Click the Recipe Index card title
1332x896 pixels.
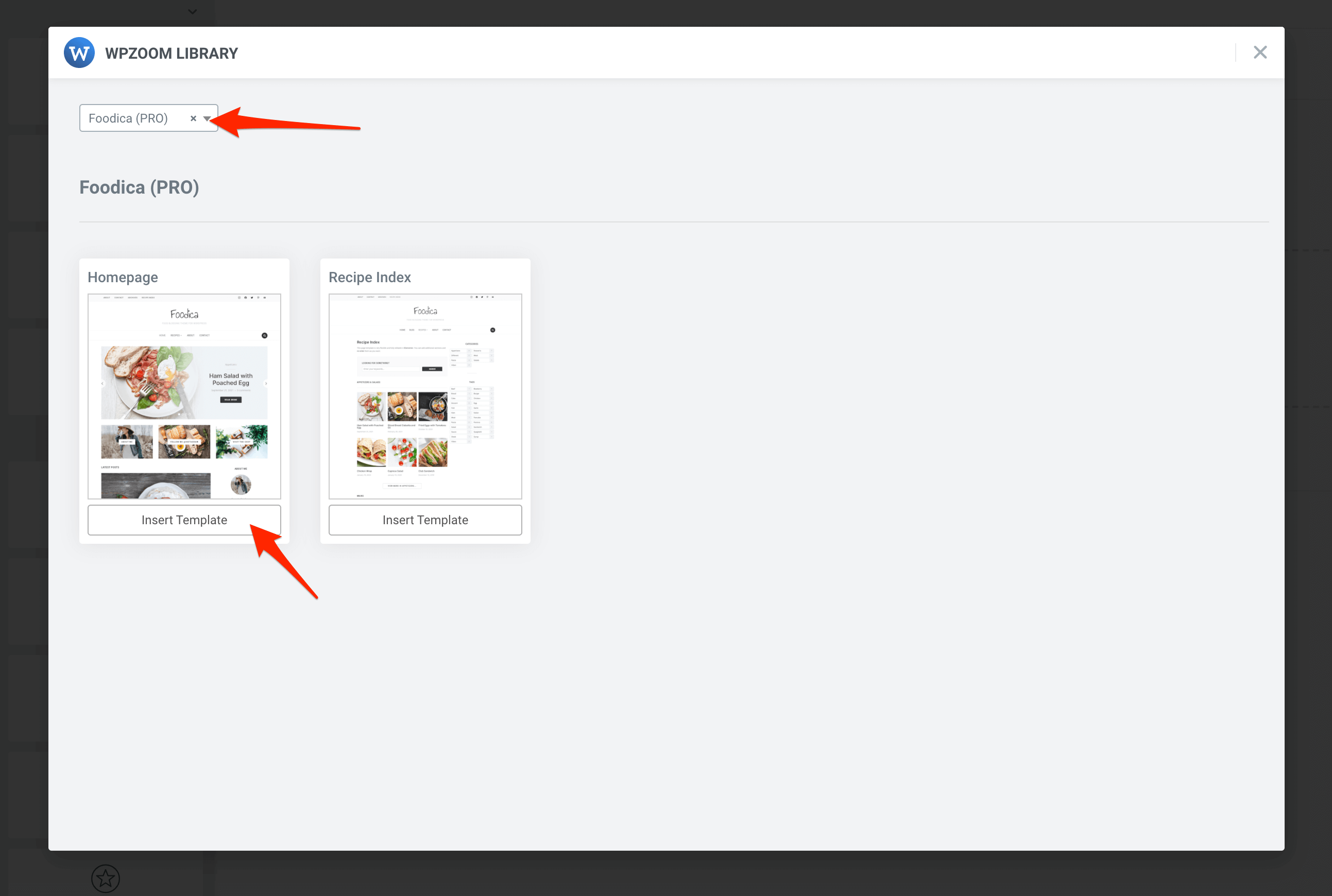370,277
